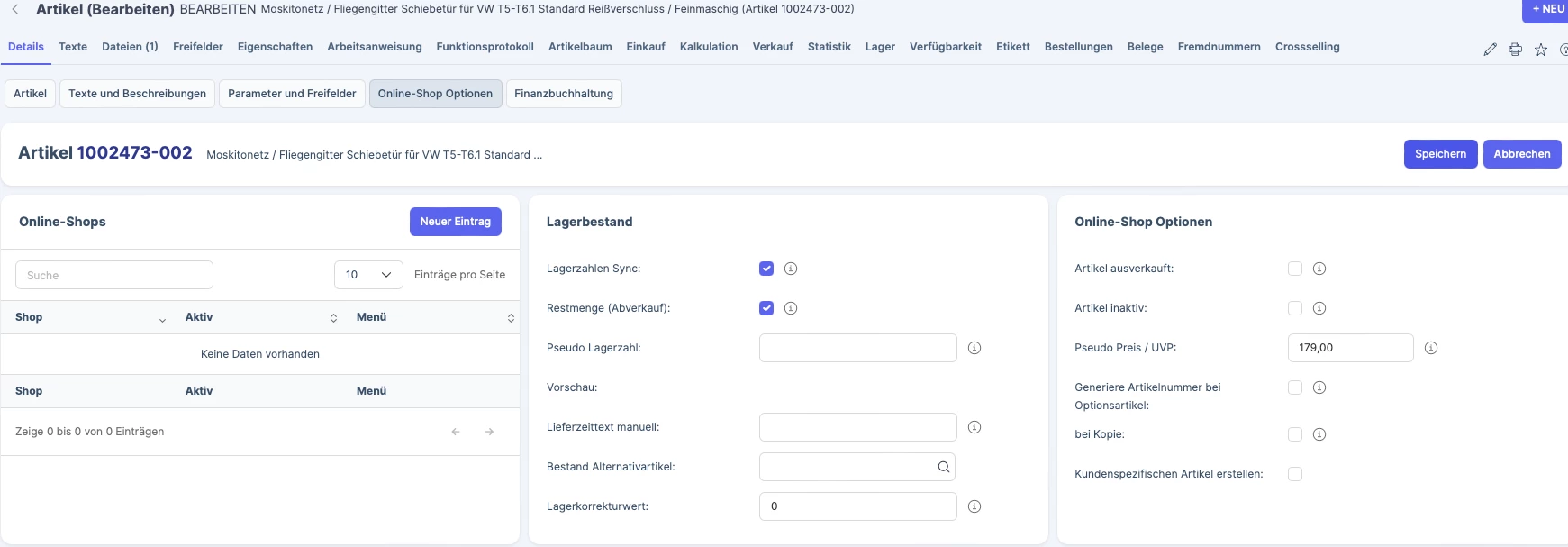This screenshot has width=1568, height=547.
Task: Add shop entry via Neuer Eintrag
Action: point(455,222)
